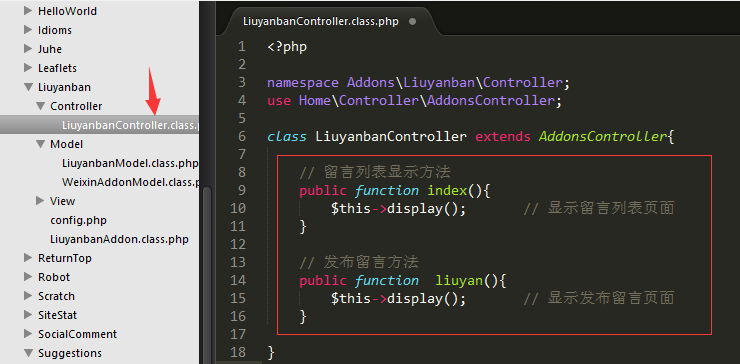Click line number 1 in gutter
Image resolution: width=740 pixels, height=364 pixels.
coord(242,46)
